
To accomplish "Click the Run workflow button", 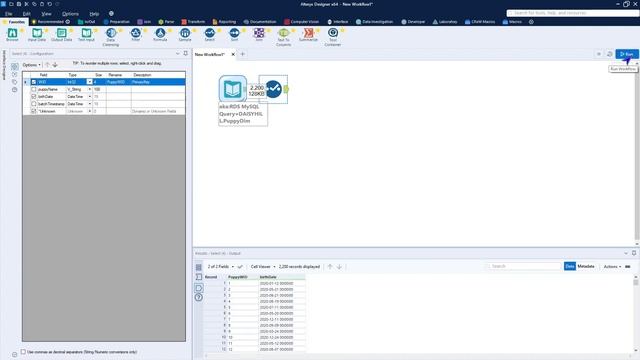I will pos(627,54).
